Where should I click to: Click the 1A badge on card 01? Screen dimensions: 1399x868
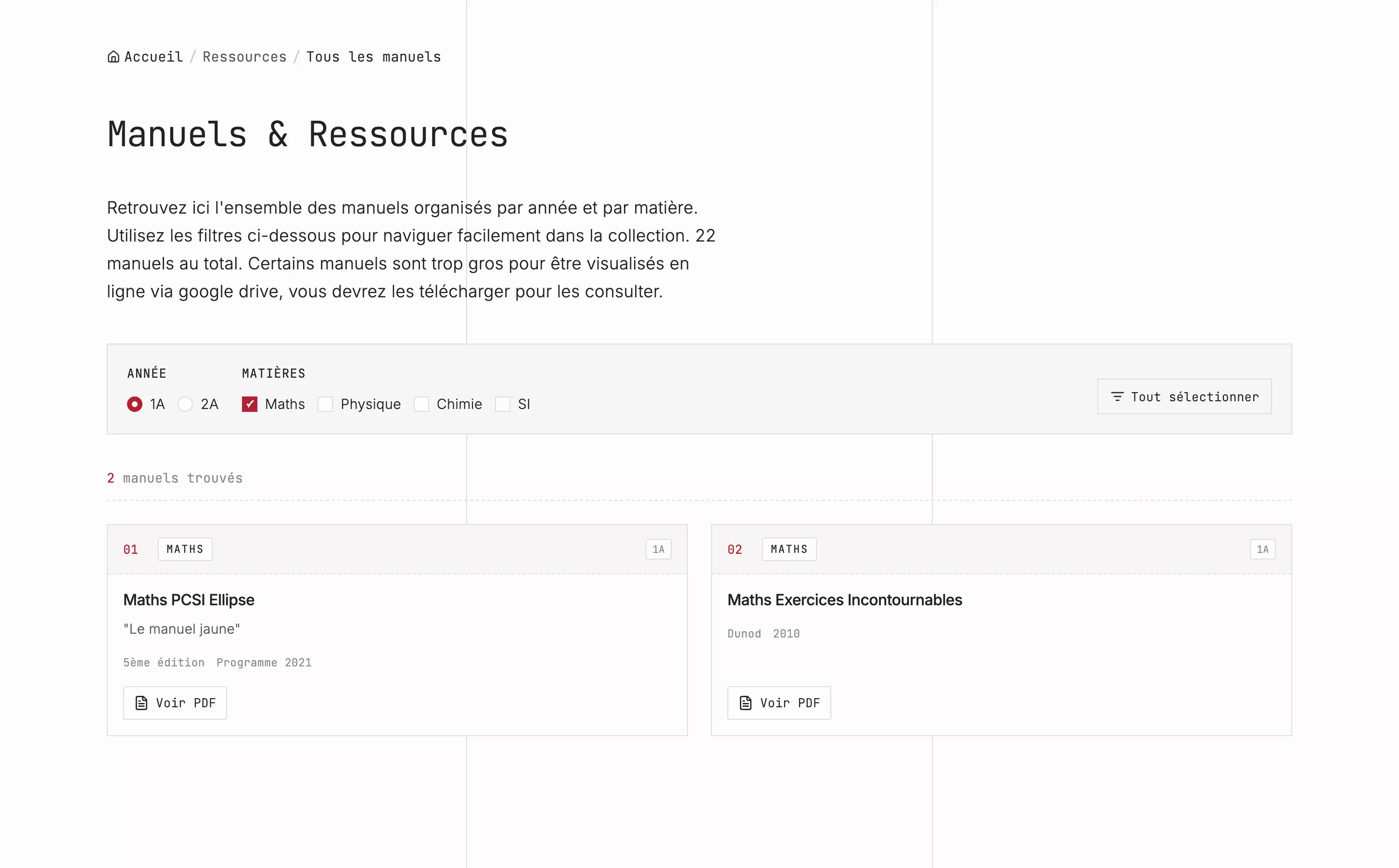658,549
